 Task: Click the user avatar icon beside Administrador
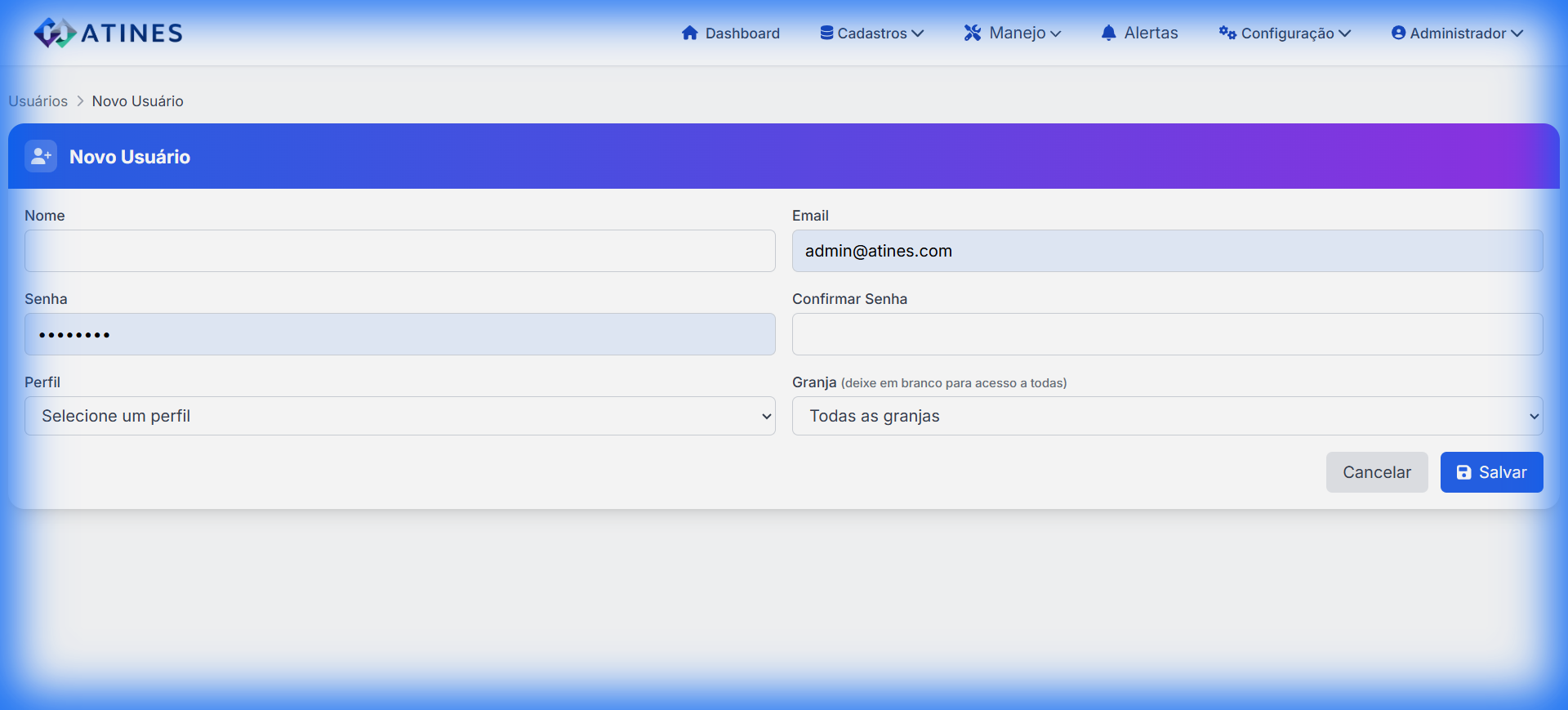(1398, 33)
